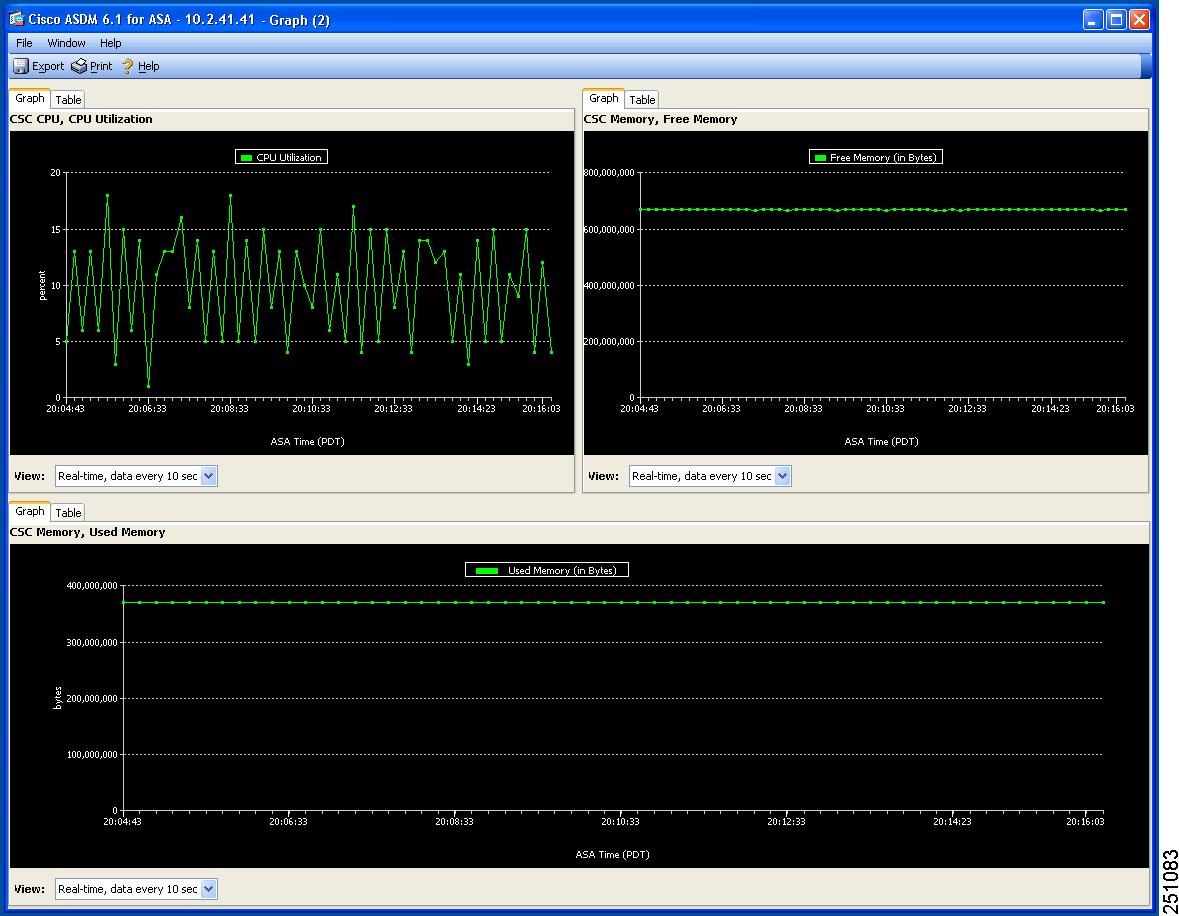Click the CPU Utilization legend green swatch

point(246,158)
